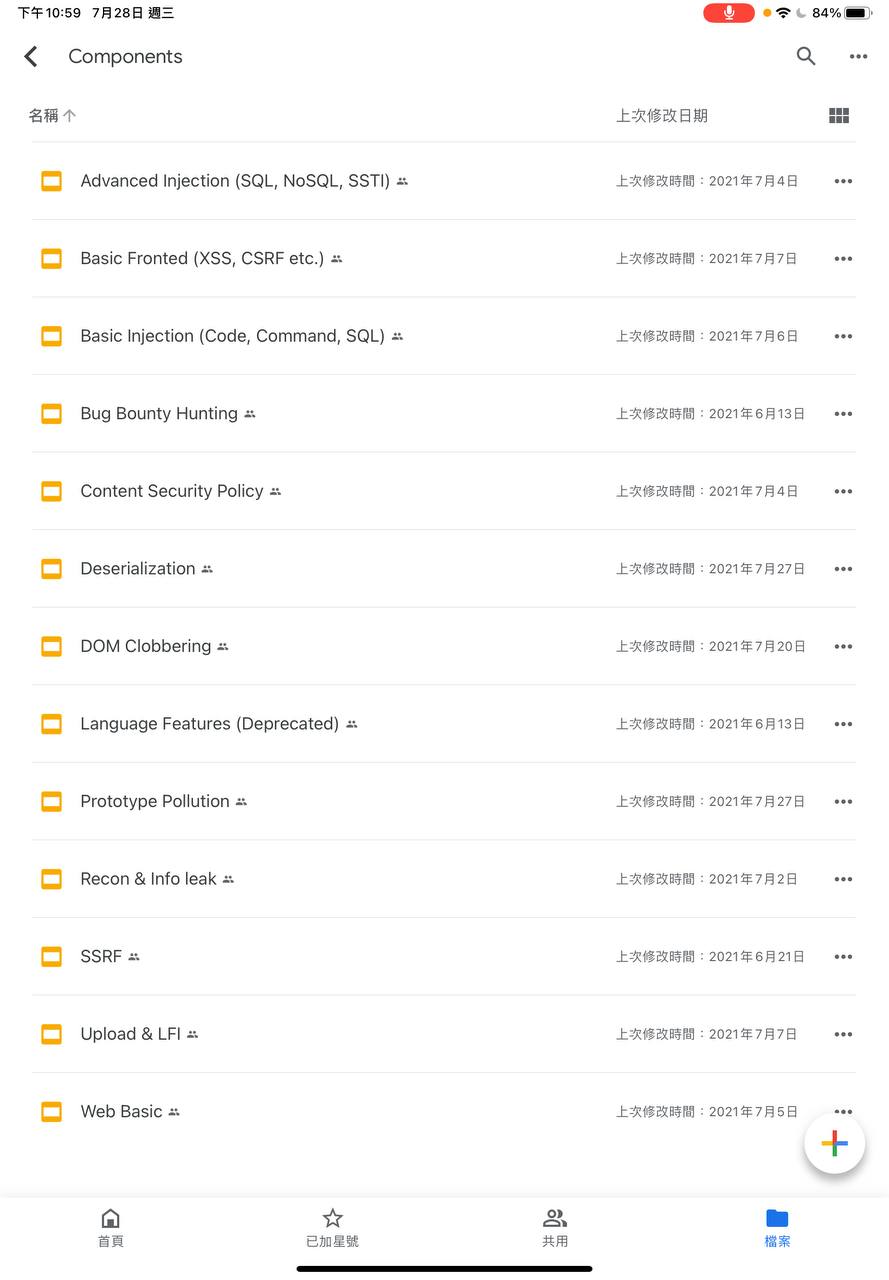The image size is (889, 1280).
Task: Go to the Home tab
Action: (111, 1228)
